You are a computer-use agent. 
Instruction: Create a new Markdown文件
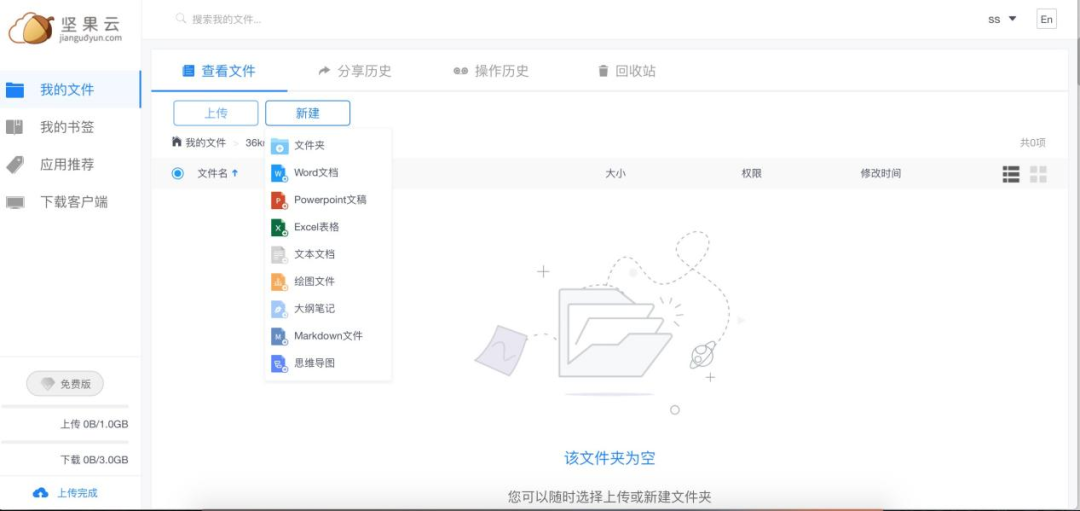click(328, 336)
